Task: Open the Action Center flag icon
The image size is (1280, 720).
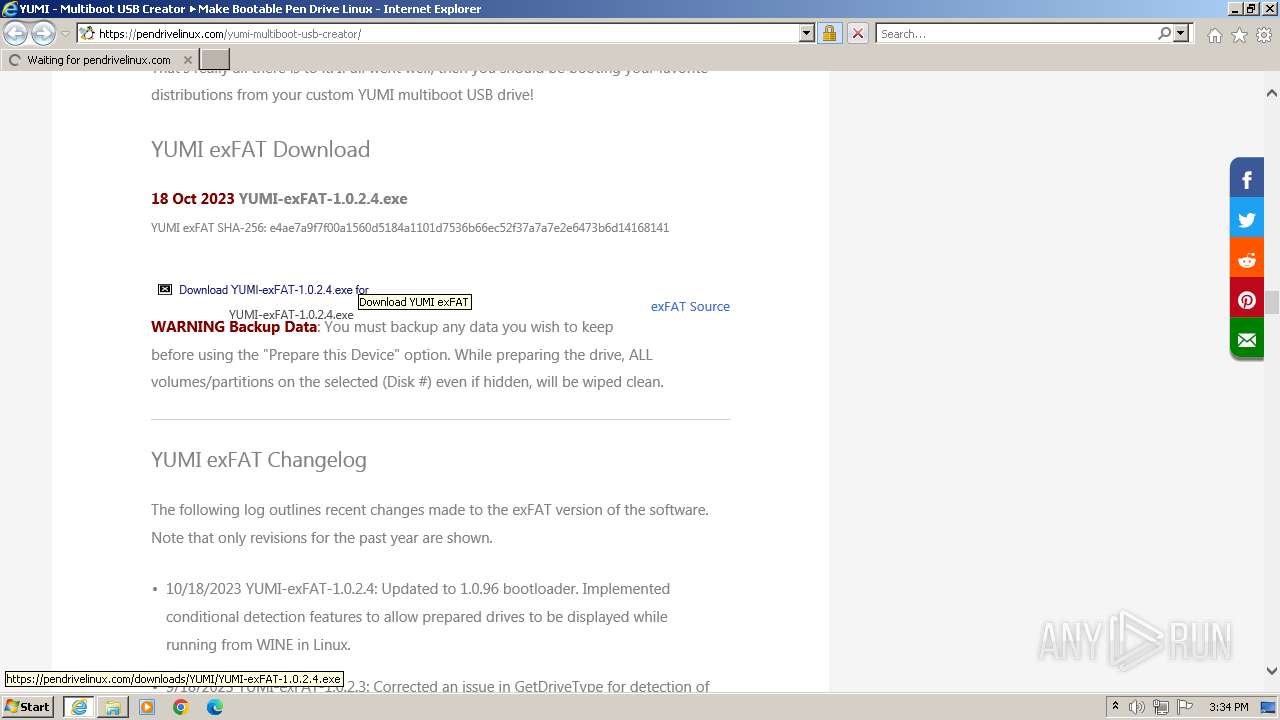Action: click(x=1185, y=706)
